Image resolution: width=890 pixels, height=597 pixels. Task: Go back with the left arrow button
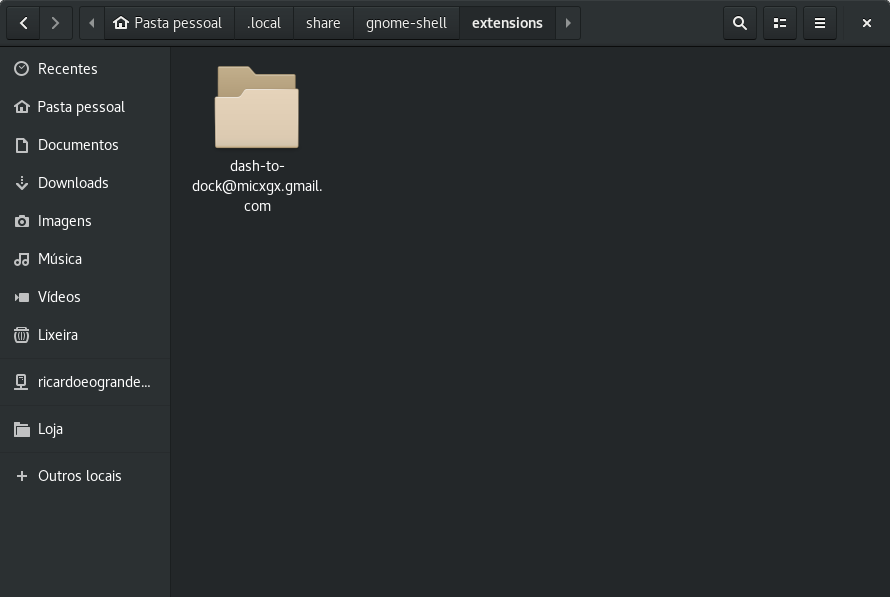23,23
